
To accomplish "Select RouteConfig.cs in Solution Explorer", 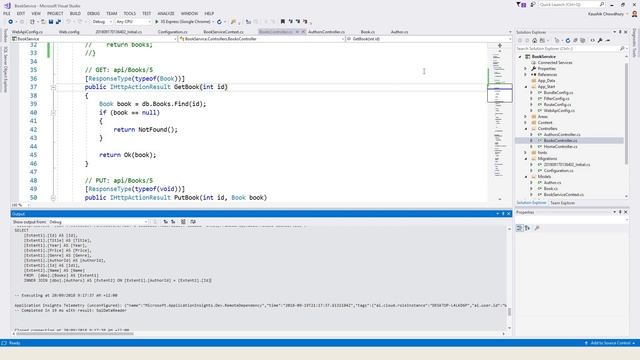I will 557,104.
